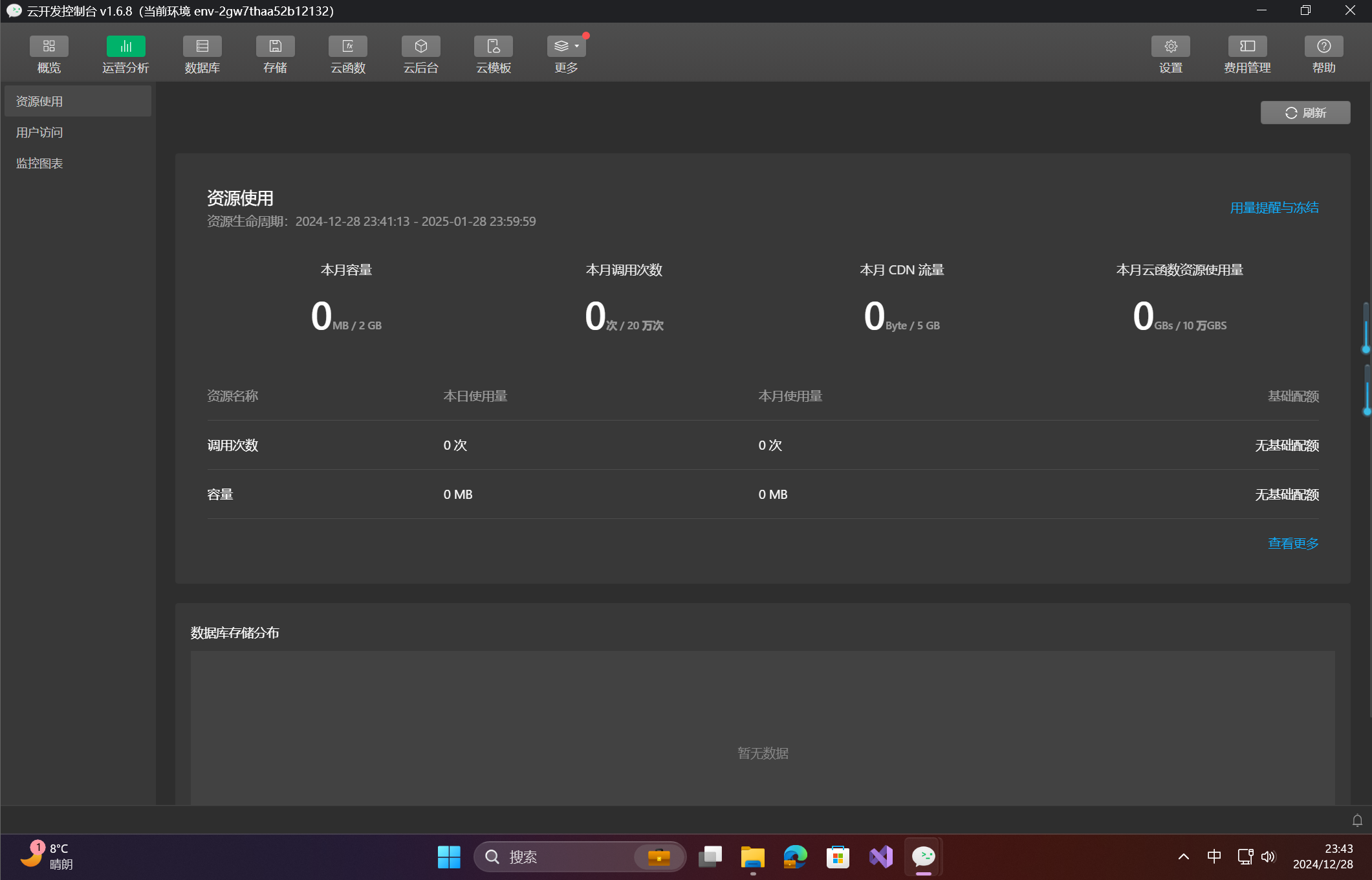The width and height of the screenshot is (1372, 880).
Task: Go to the 云函数 cloud functions icon
Action: [x=348, y=47]
